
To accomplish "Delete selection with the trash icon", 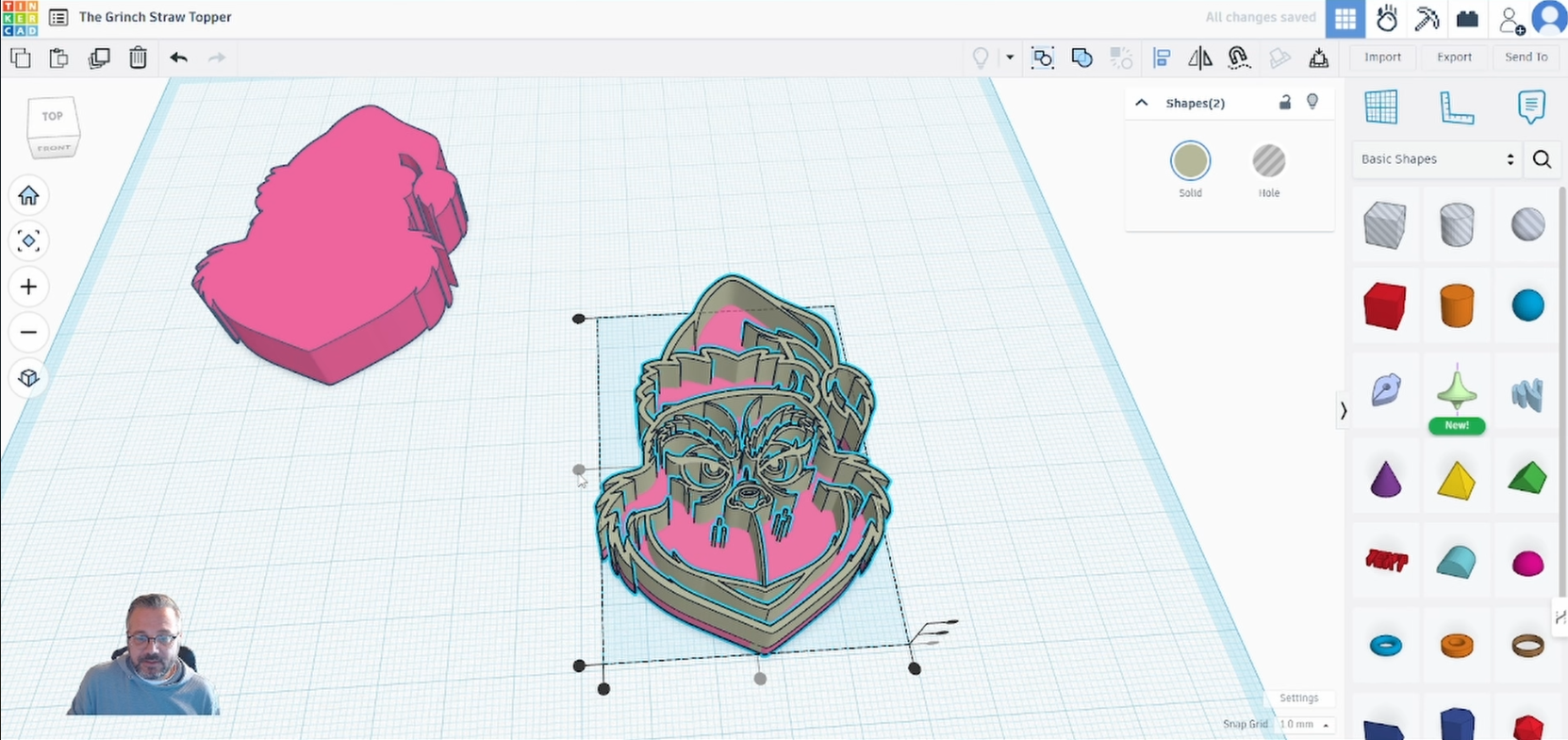I will (x=138, y=58).
